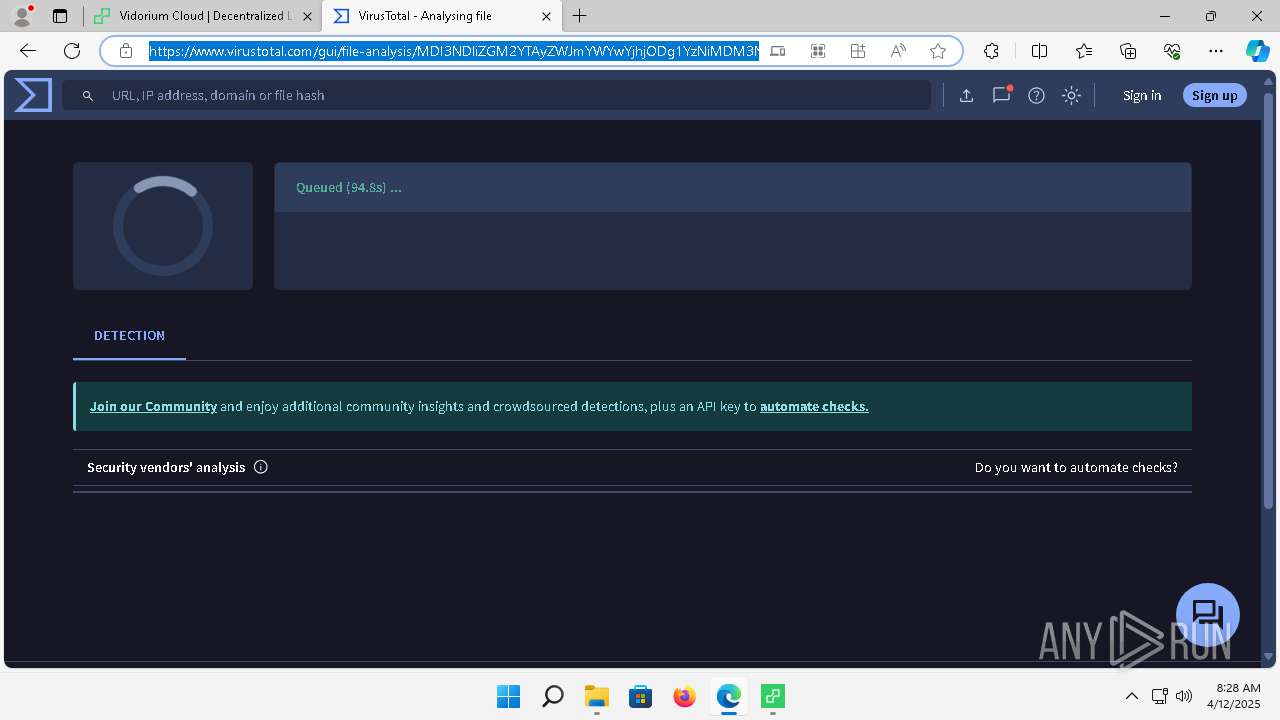Viewport: 1280px width, 720px height.
Task: Go back to the previous page
Action: pos(28,51)
